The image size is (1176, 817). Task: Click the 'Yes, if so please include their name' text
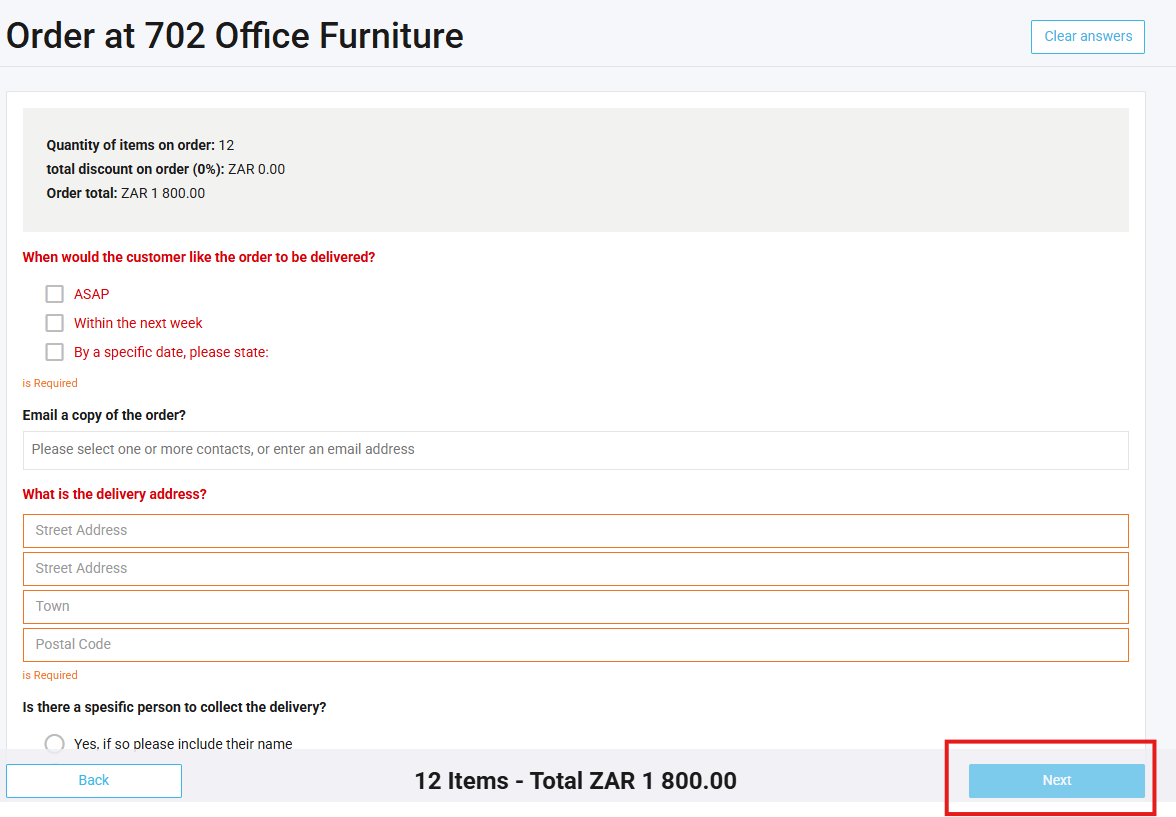click(183, 744)
